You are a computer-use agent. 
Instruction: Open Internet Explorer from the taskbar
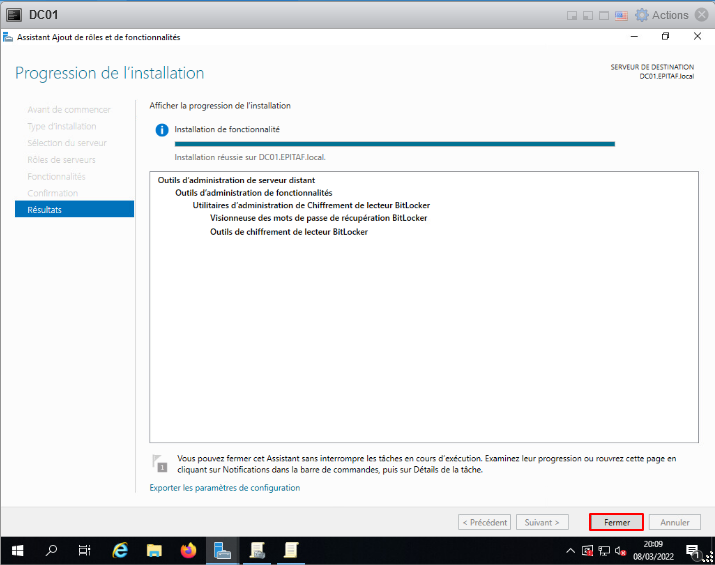[x=120, y=550]
